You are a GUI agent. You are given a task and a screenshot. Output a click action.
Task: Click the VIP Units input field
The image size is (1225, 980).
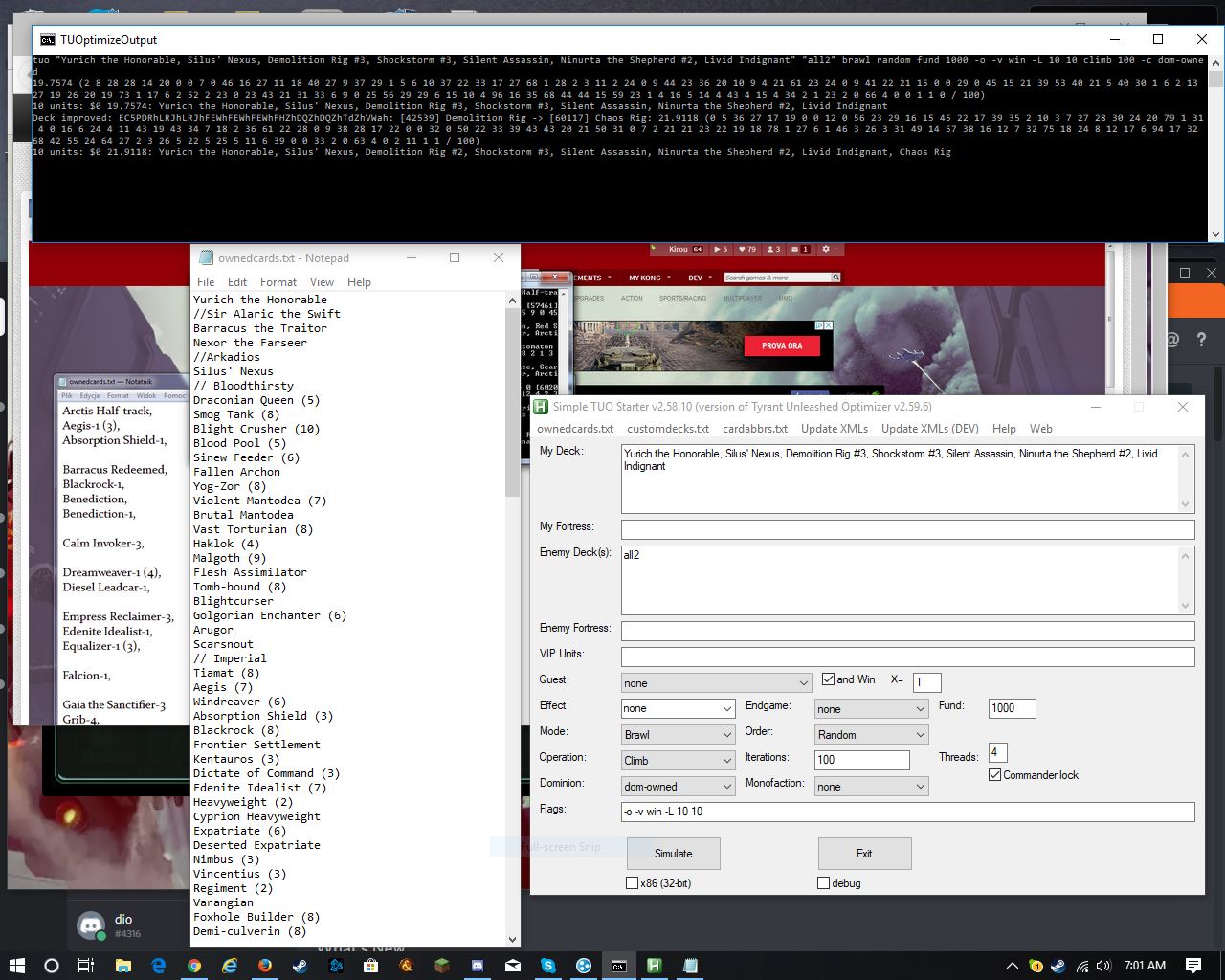pos(907,657)
